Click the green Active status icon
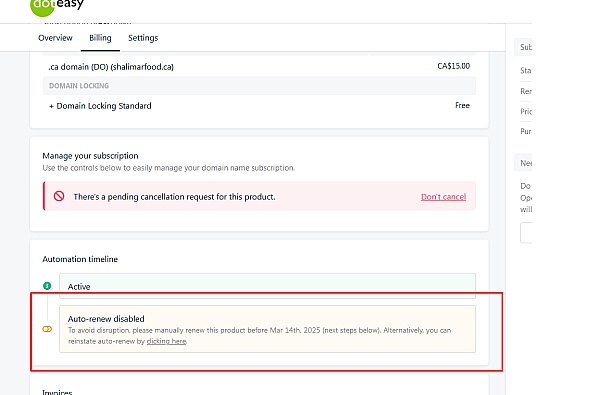Screen dimensions: 600x395 pyautogui.click(x=47, y=286)
